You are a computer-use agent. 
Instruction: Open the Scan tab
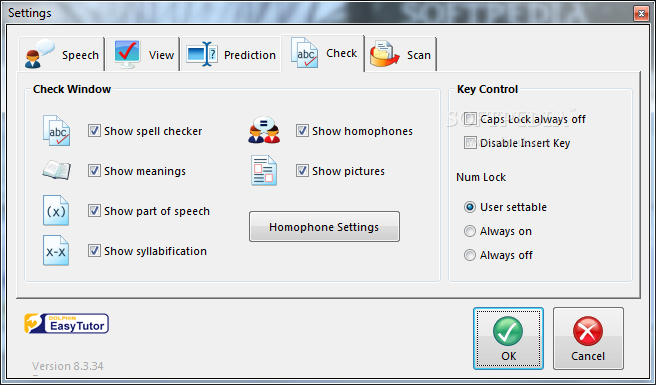tap(401, 54)
